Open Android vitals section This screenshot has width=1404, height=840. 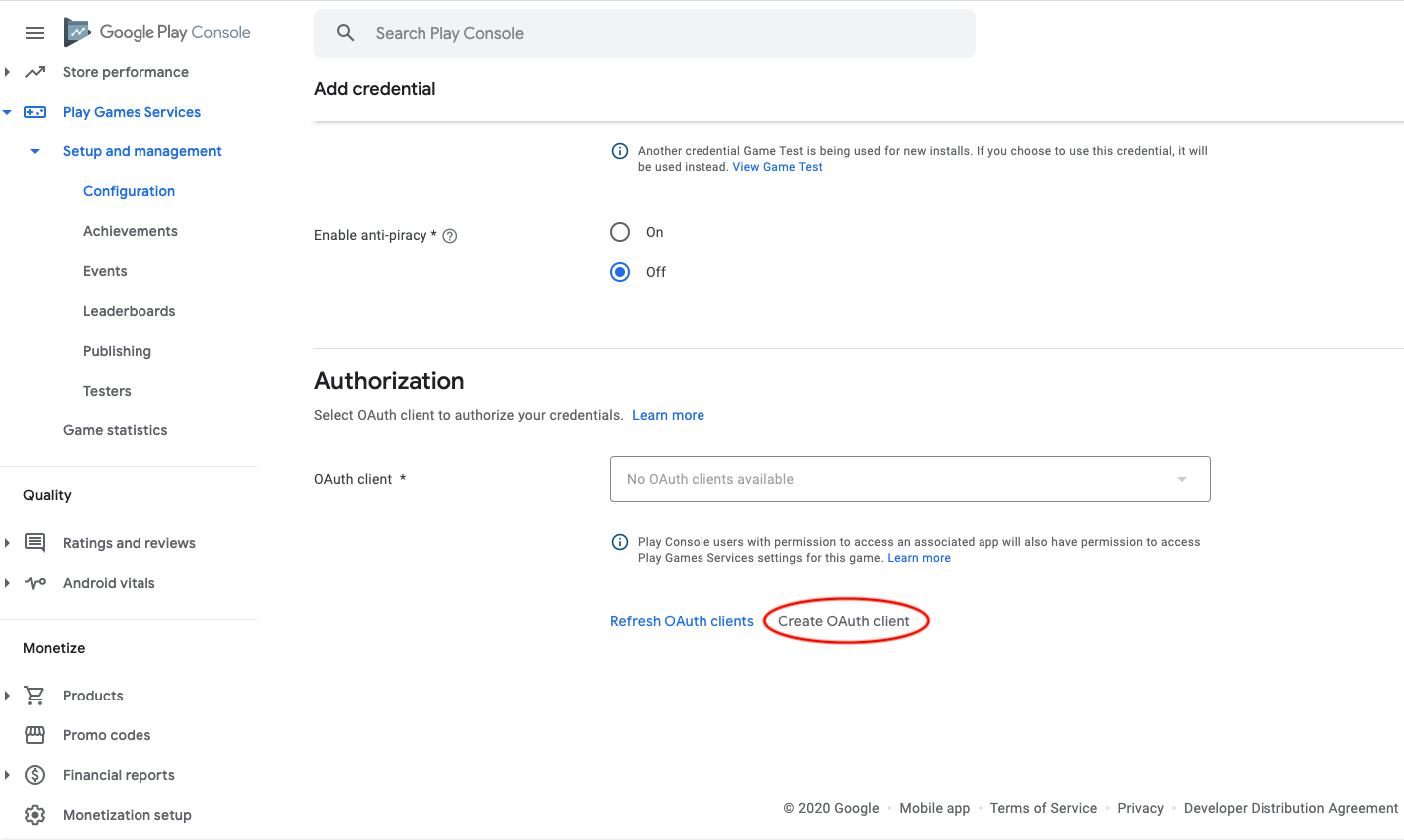pyautogui.click(x=109, y=583)
